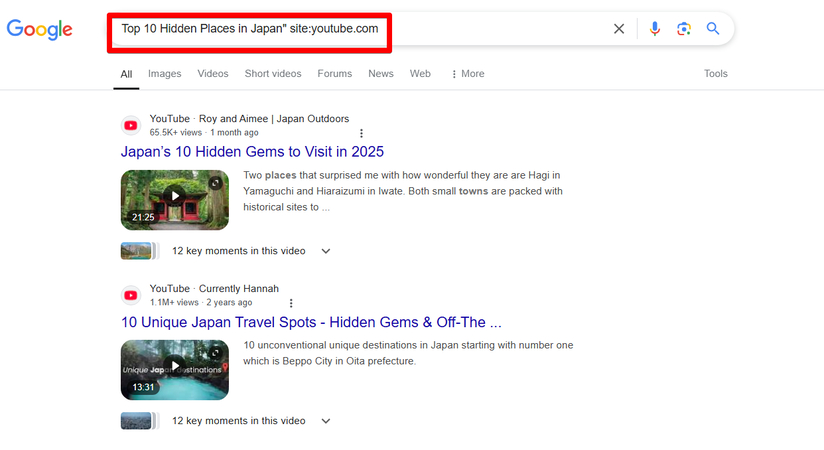The width and height of the screenshot is (824, 450).
Task: Open 10 Unique Japan Travel Spots link
Action: [x=311, y=322]
